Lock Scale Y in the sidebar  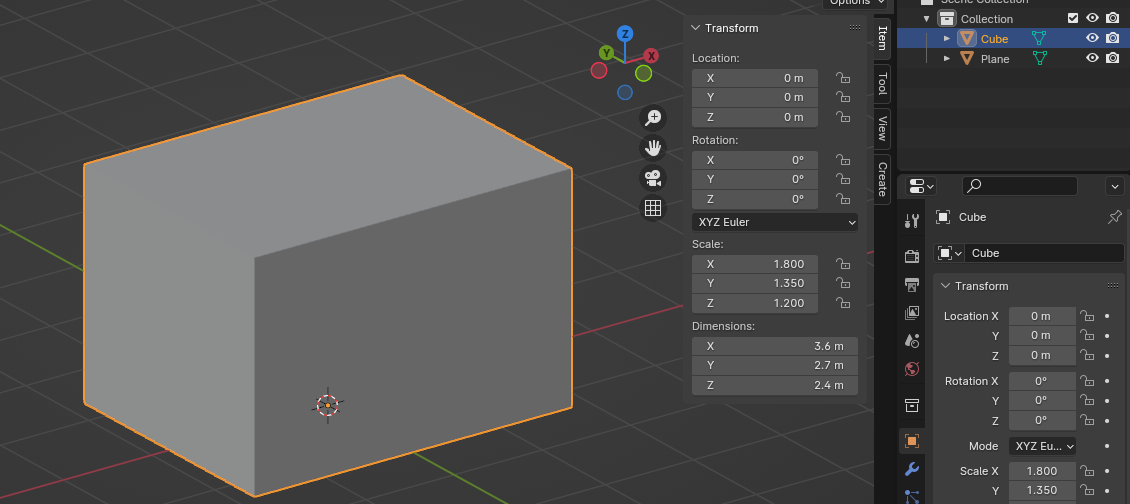842,283
